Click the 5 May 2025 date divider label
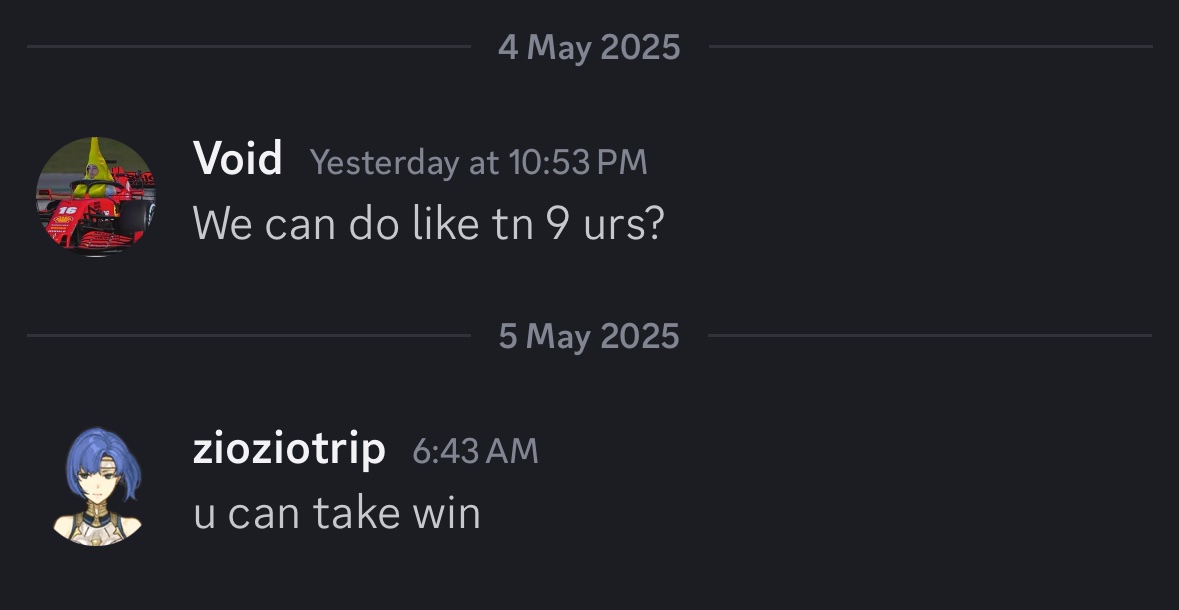 pos(589,335)
